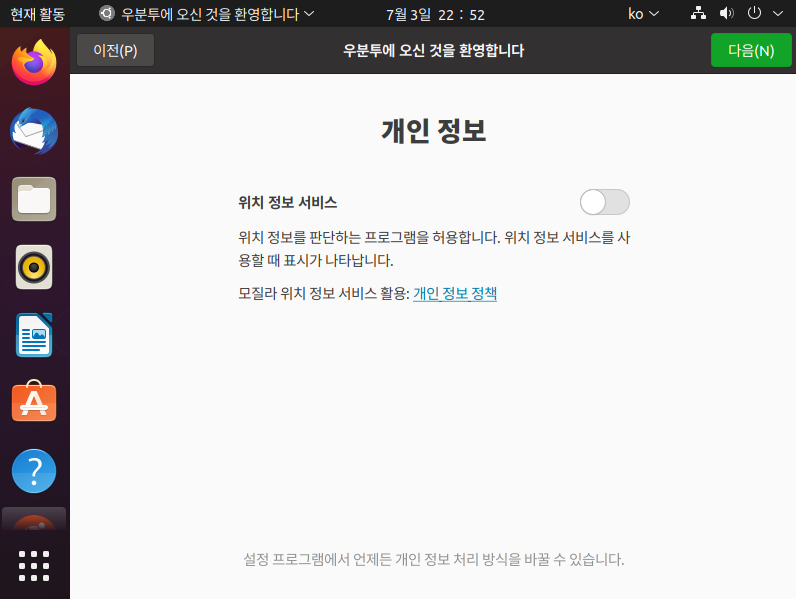Click the volume speaker icon in top bar

[x=726, y=13]
